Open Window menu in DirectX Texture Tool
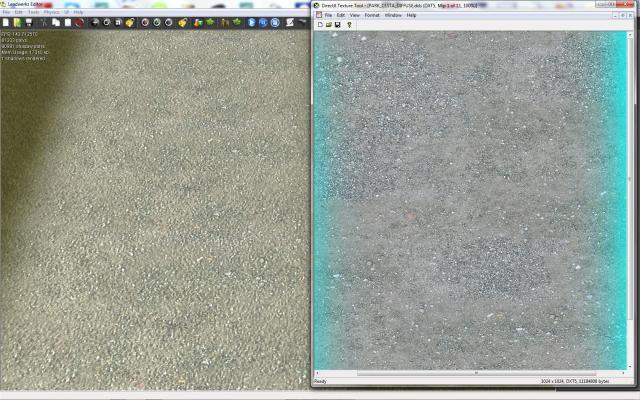The height and width of the screenshot is (400, 640). (x=393, y=15)
